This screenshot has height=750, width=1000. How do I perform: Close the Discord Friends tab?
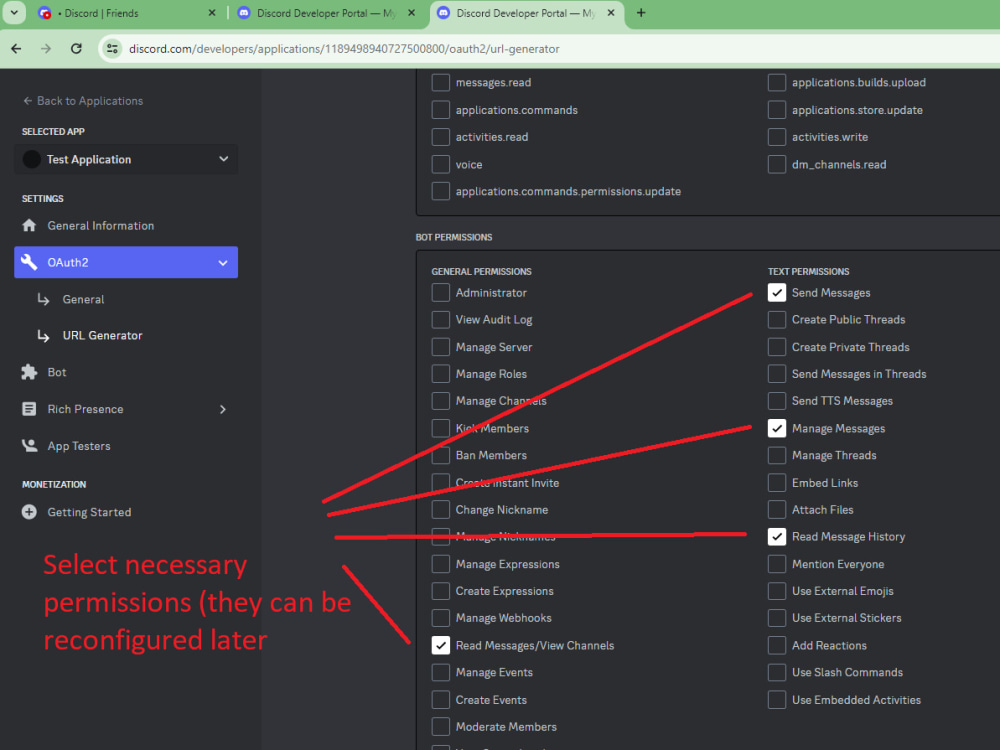pos(212,13)
